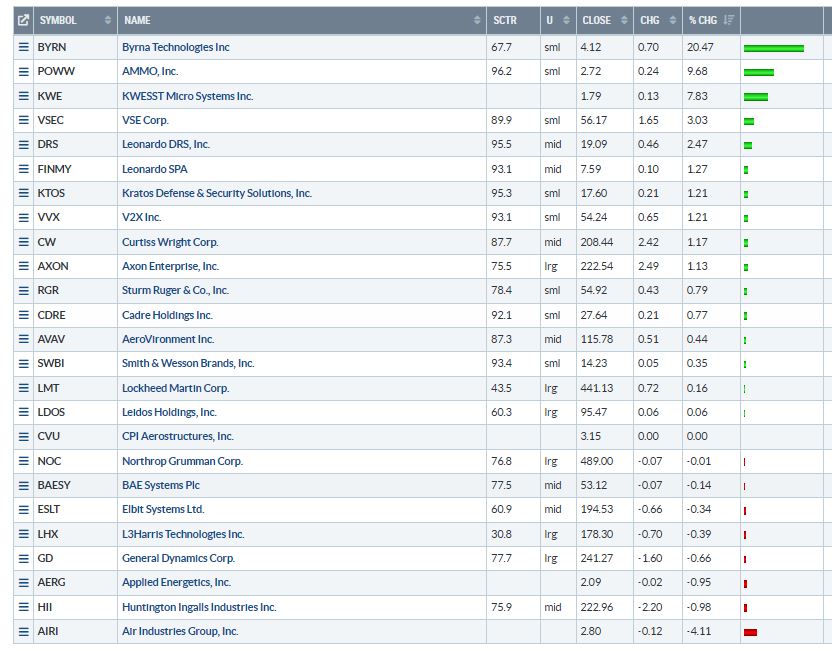The height and width of the screenshot is (651, 832).
Task: Open row menu for GD
Action: coord(23,558)
